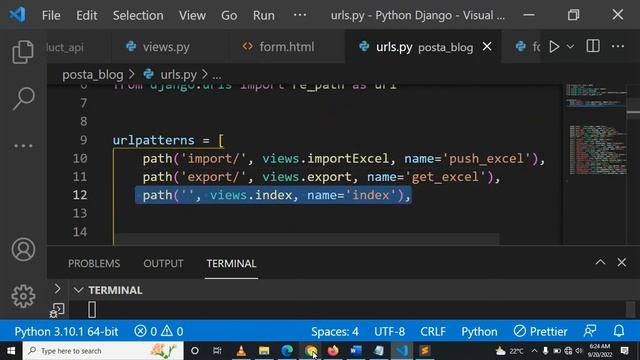Select the TERMINAL panel tab
Screen dimensions: 640x360
point(231,264)
